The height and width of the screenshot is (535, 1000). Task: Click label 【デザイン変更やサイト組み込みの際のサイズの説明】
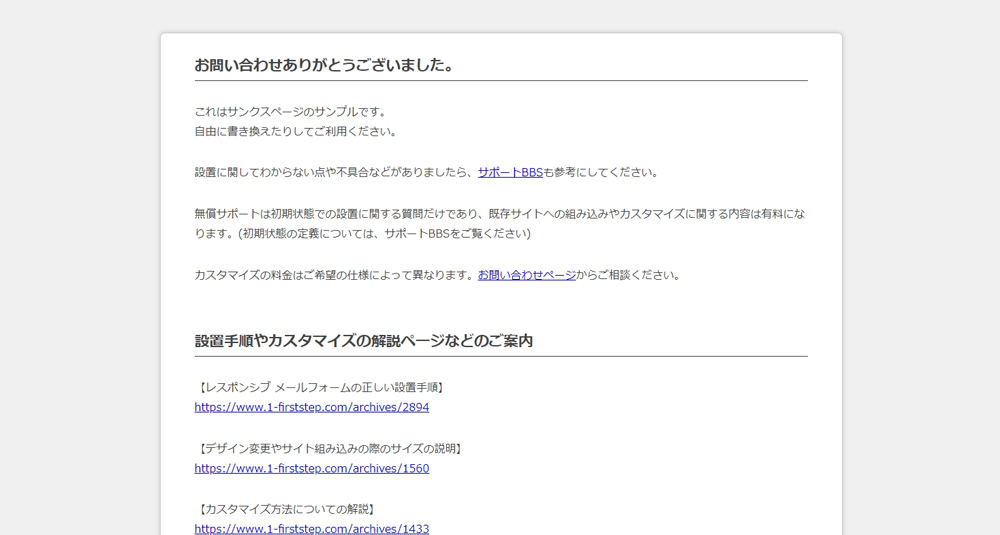[330, 448]
